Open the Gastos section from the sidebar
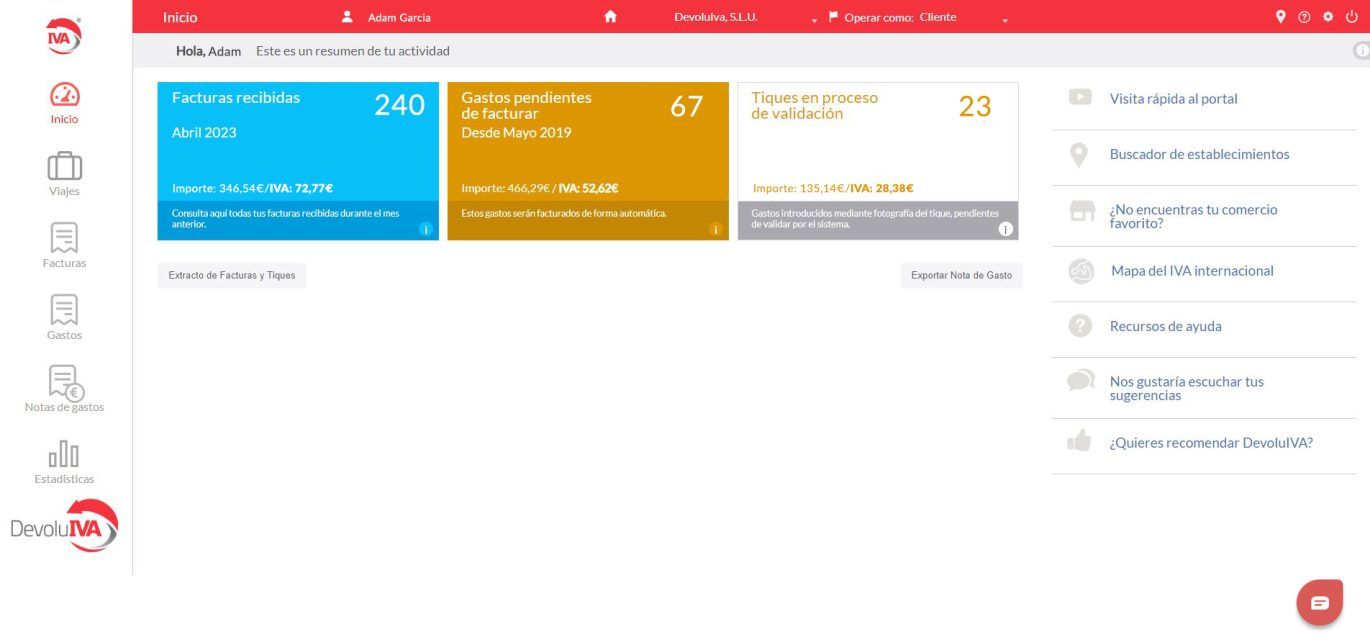Viewport: 1370px width, 642px height. click(64, 316)
